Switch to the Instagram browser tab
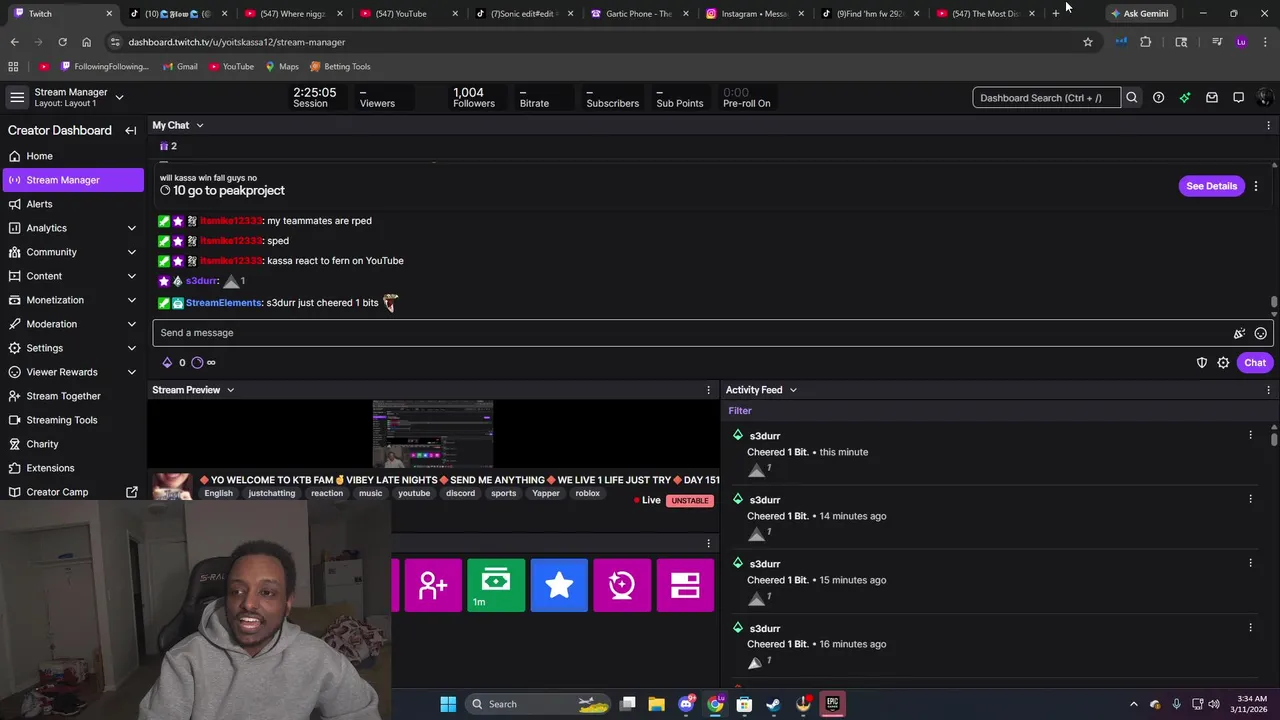Image resolution: width=1280 pixels, height=720 pixels. [755, 14]
